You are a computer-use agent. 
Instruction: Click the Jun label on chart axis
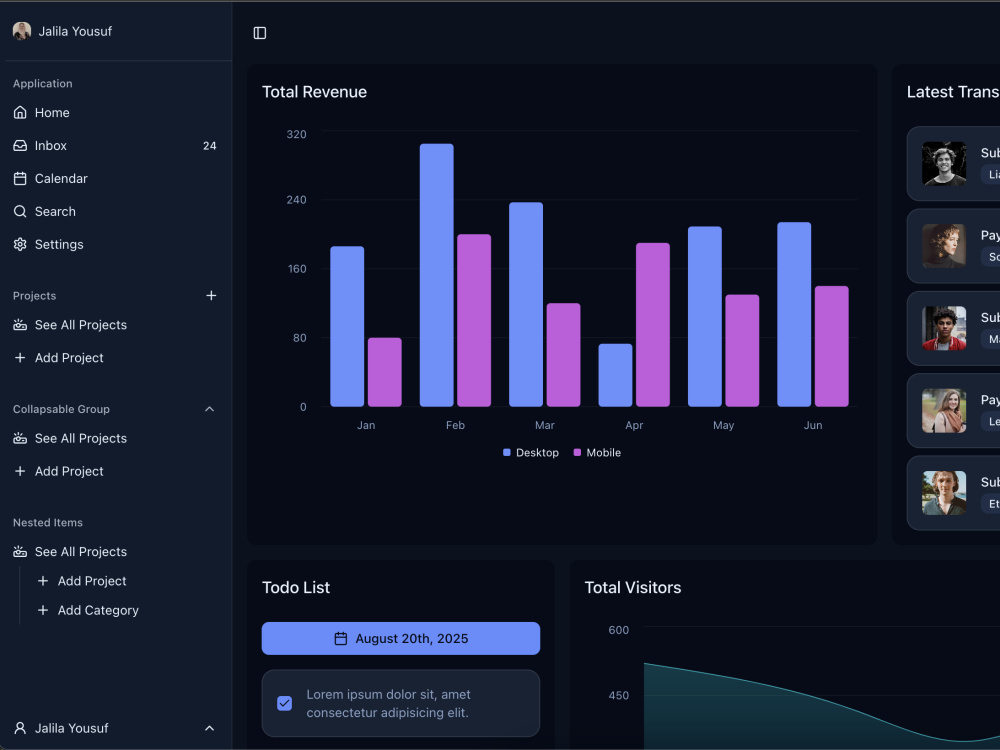pos(812,425)
